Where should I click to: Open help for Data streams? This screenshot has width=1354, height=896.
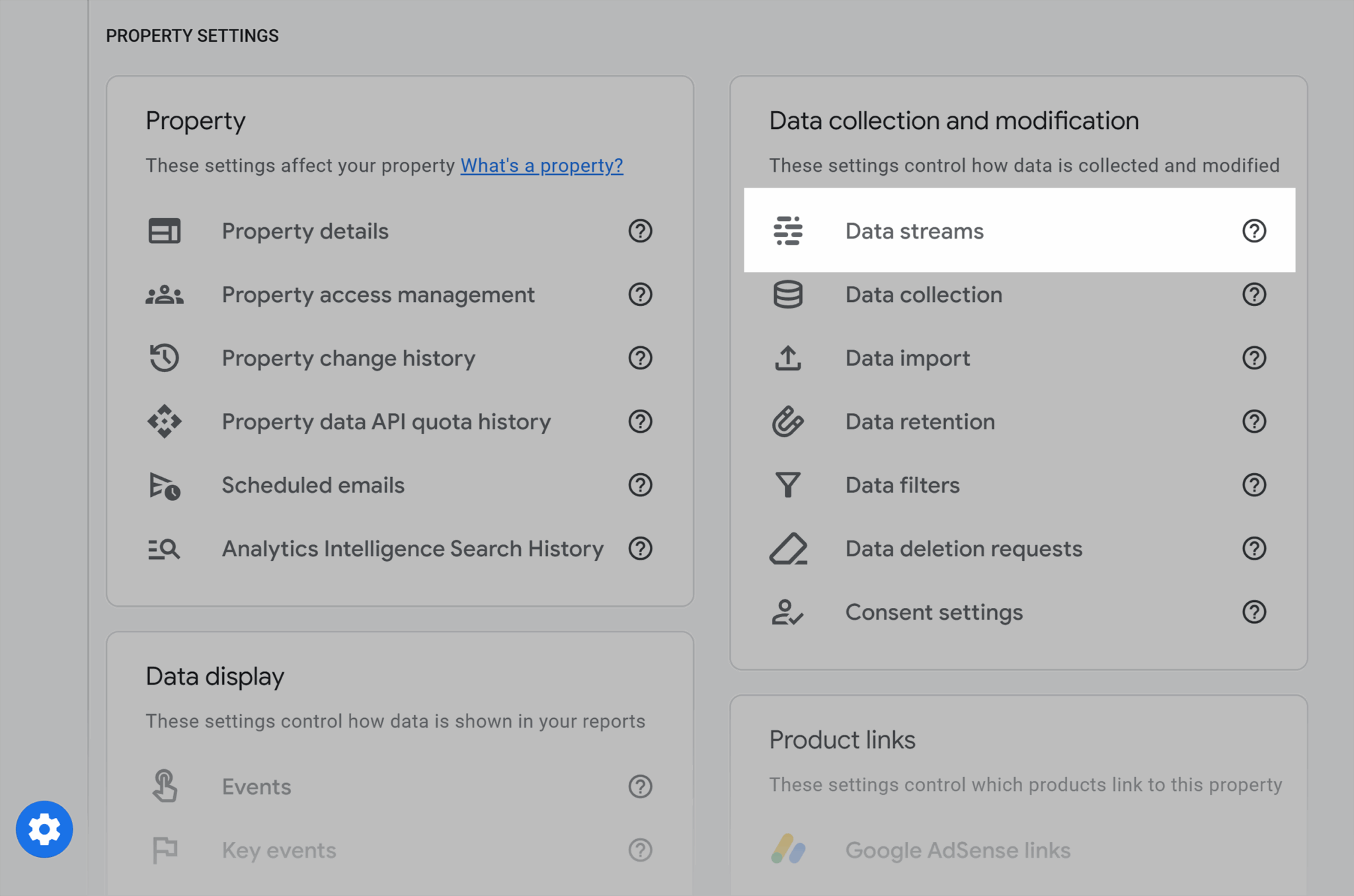[x=1254, y=231]
